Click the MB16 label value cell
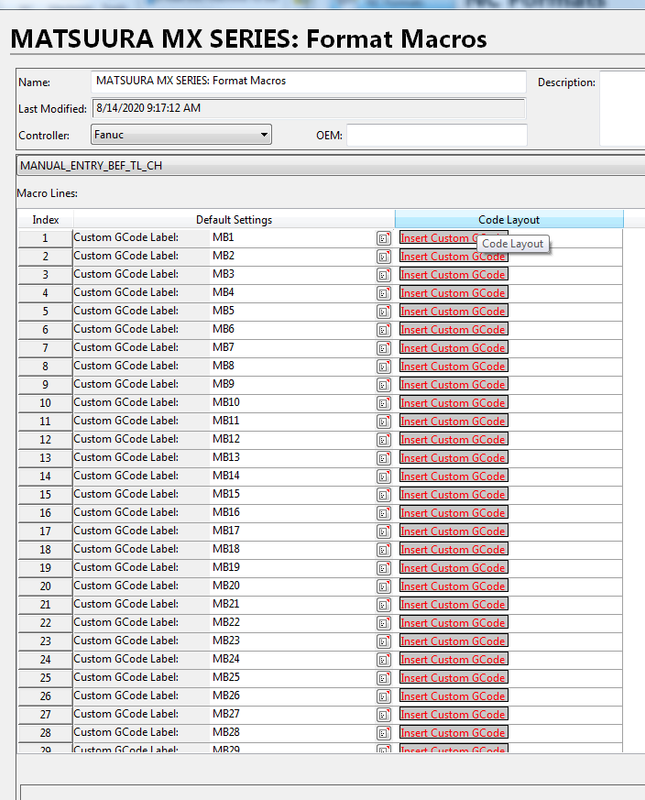Screen dimensions: 645x800 pyautogui.click(x=293, y=513)
